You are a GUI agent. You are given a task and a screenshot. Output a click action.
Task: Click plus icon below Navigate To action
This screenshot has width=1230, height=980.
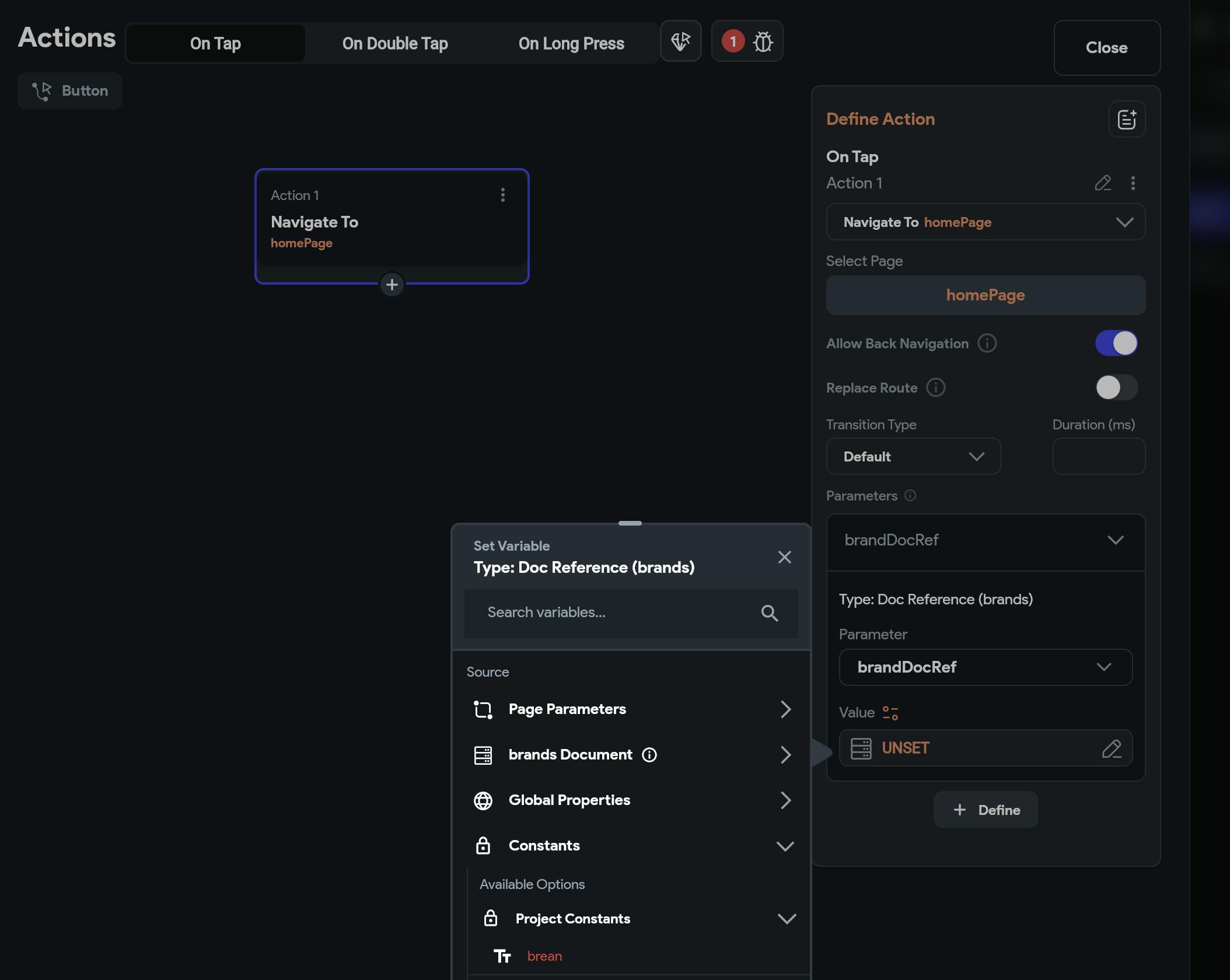point(392,285)
